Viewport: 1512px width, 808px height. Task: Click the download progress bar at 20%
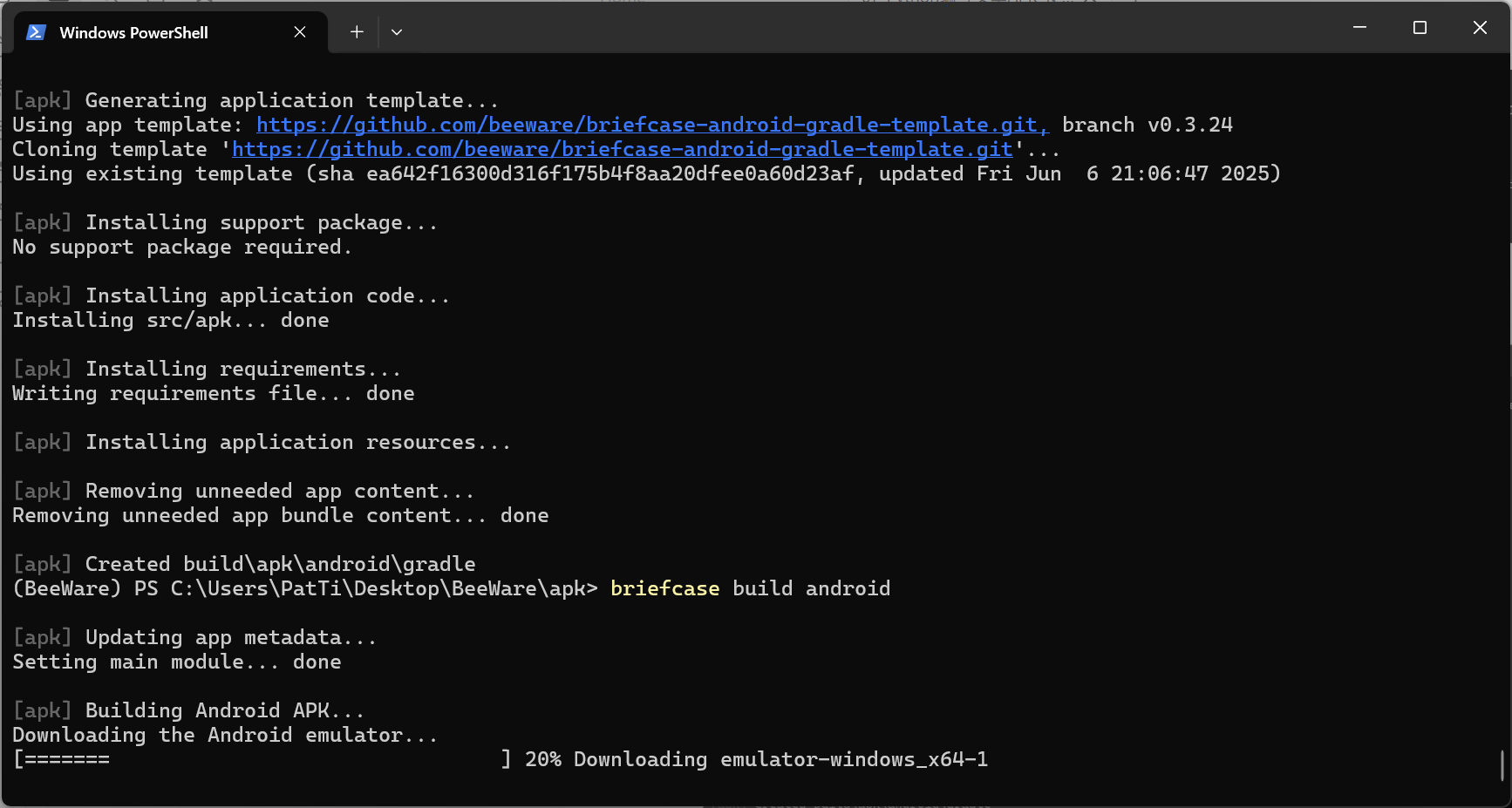[262, 760]
